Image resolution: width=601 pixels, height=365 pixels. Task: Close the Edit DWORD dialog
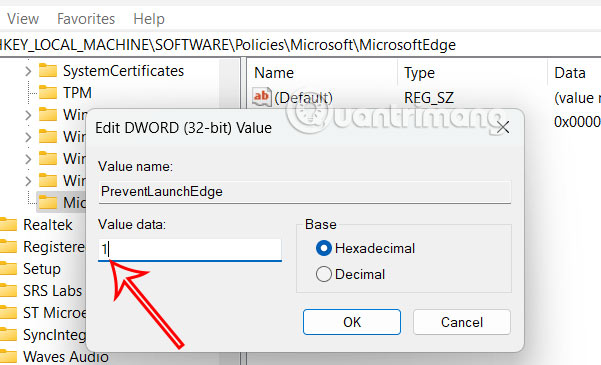(x=503, y=127)
